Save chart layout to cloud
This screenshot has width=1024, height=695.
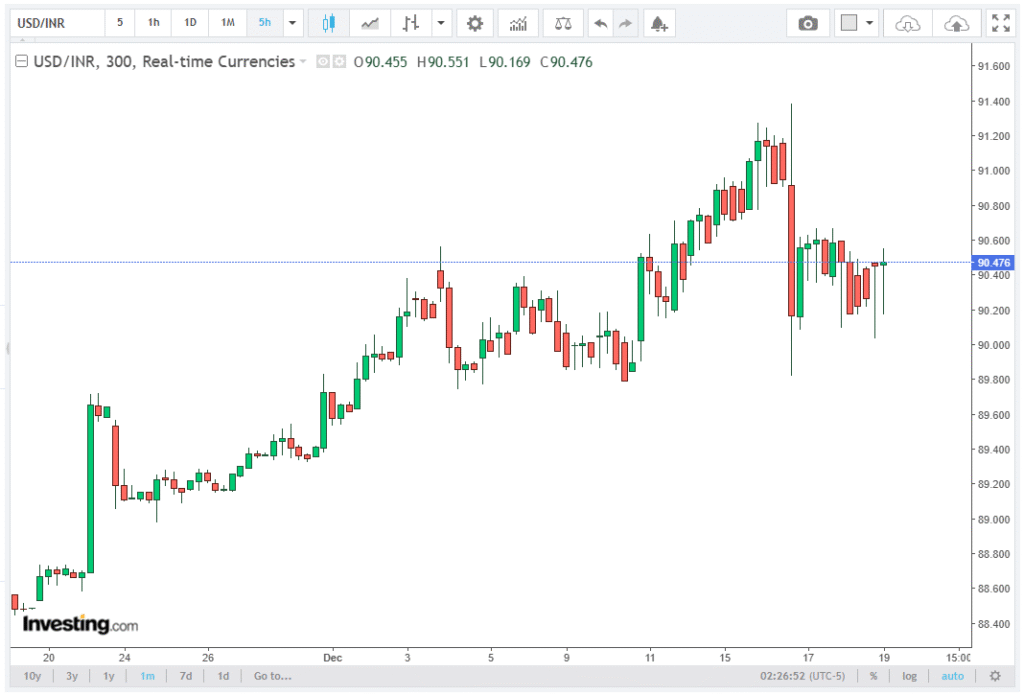(x=956, y=22)
